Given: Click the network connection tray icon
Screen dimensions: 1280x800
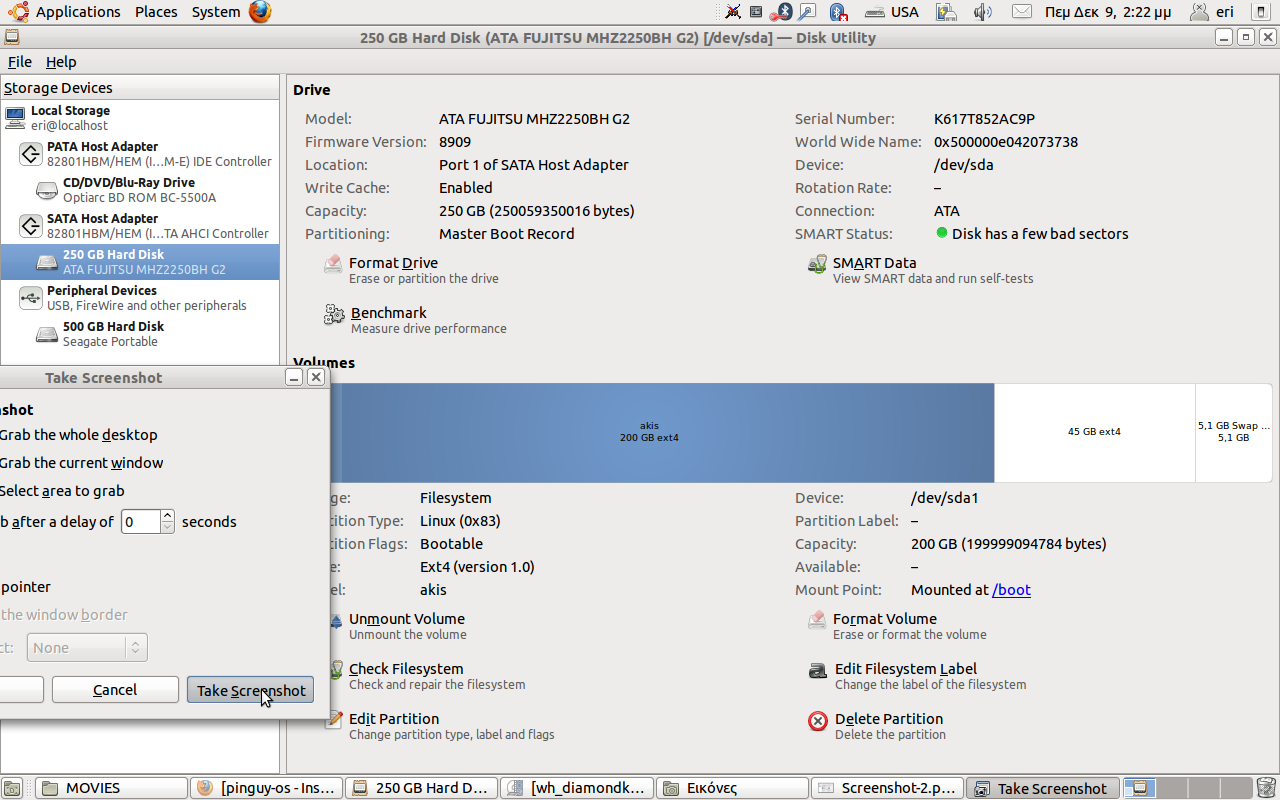Looking at the screenshot, I should pyautogui.click(x=733, y=12).
